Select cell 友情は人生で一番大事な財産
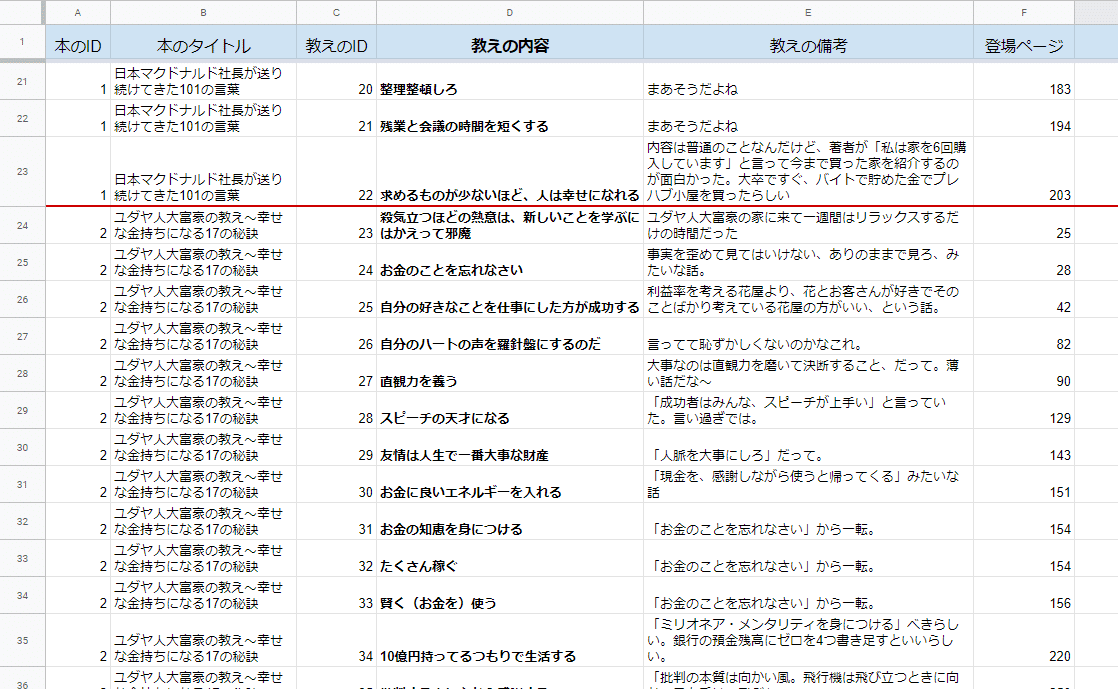 tap(510, 448)
